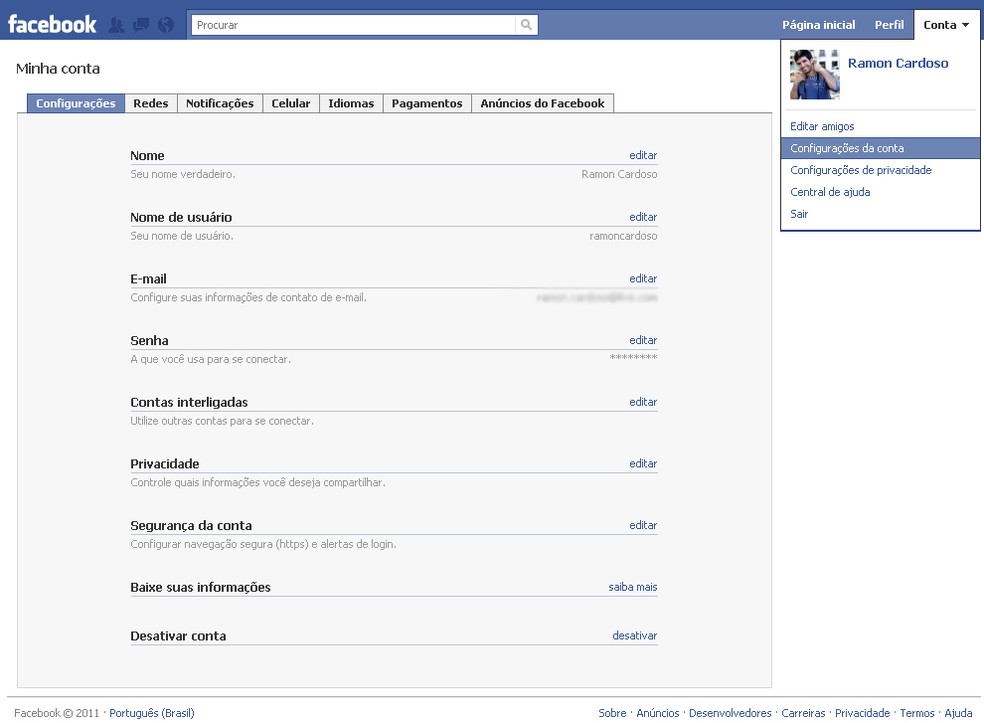Switch to the Redes tab
This screenshot has height=723, width=984.
(150, 102)
